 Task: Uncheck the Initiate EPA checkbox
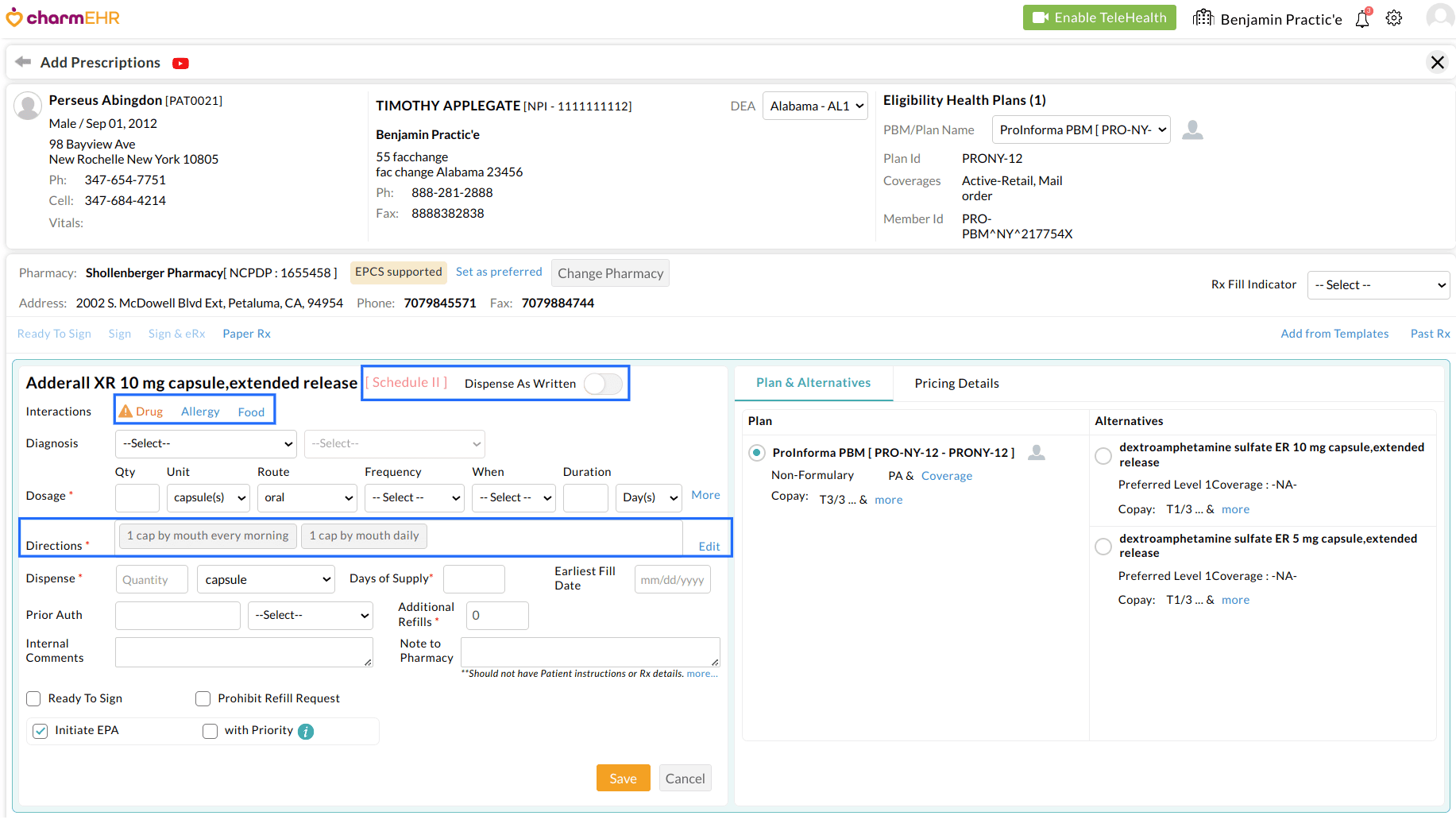point(41,731)
